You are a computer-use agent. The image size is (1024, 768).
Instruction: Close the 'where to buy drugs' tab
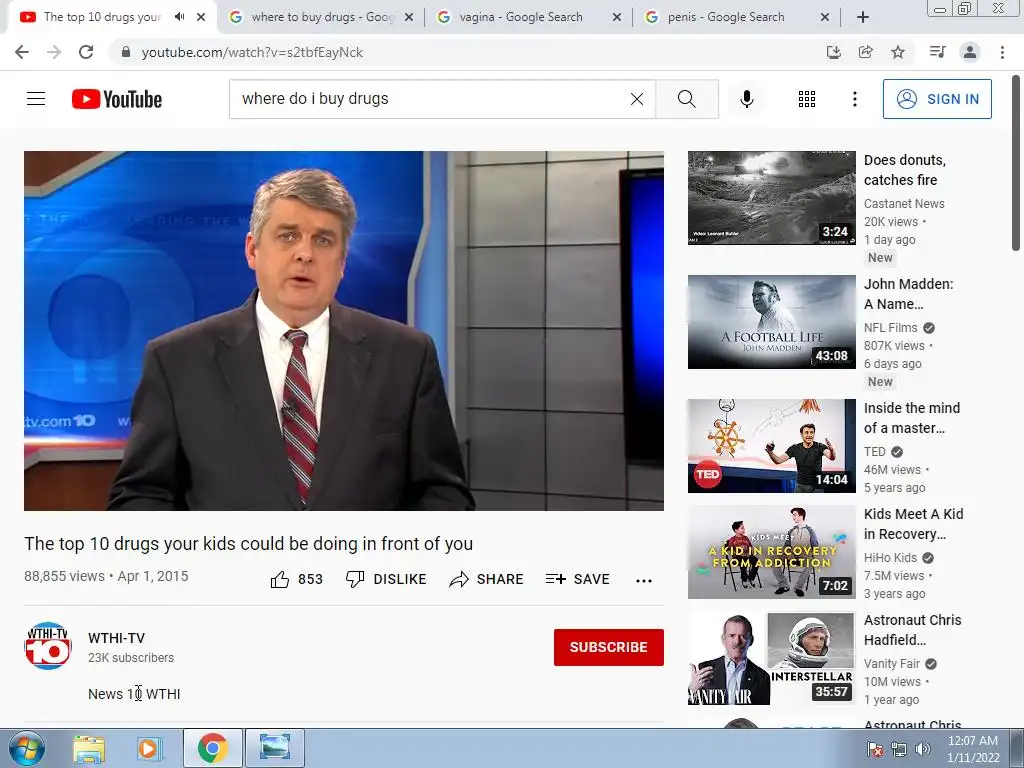point(409,18)
